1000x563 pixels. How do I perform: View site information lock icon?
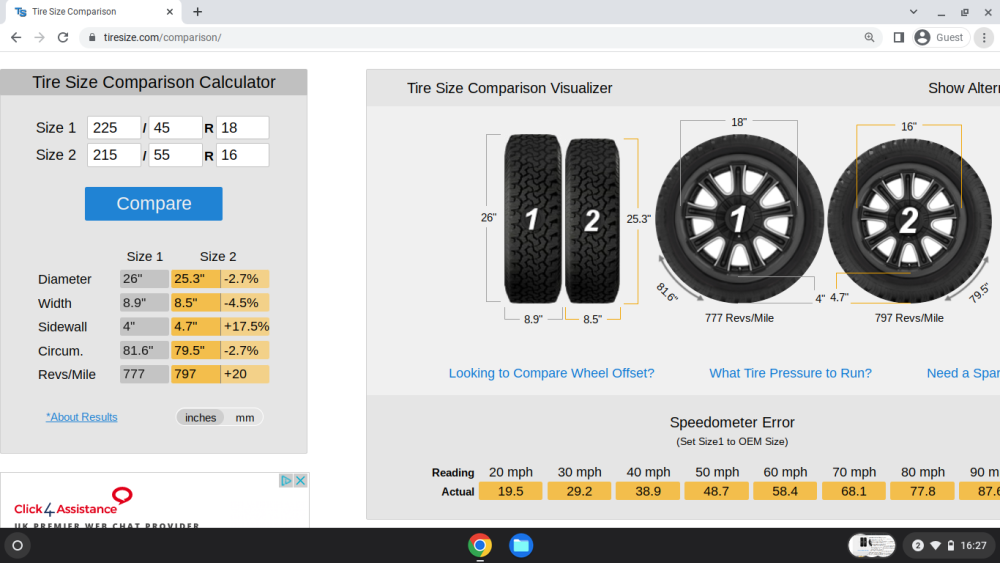(92, 38)
